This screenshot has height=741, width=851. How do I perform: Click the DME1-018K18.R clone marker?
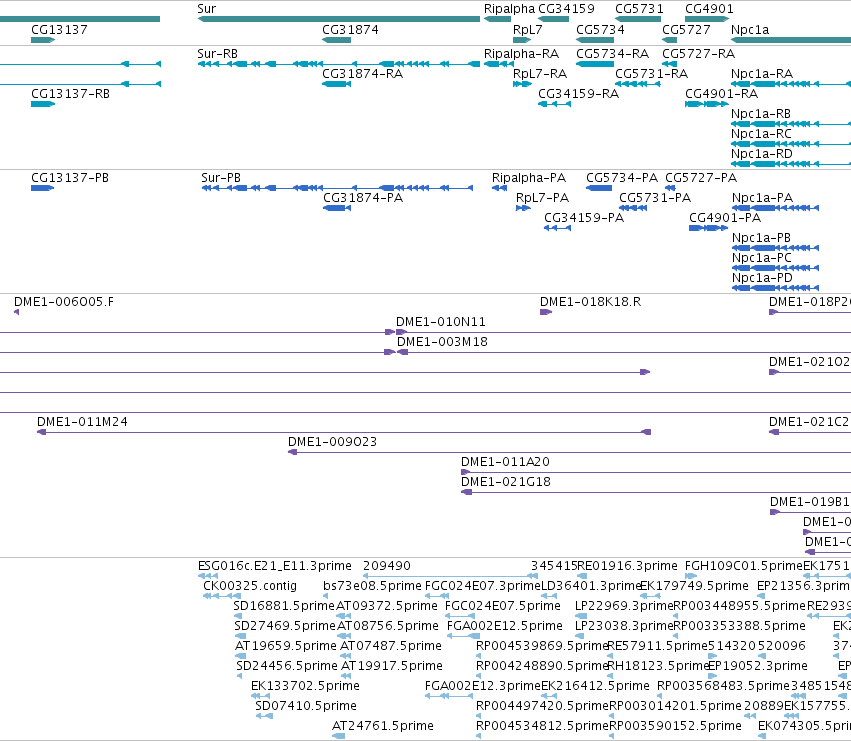click(x=546, y=312)
